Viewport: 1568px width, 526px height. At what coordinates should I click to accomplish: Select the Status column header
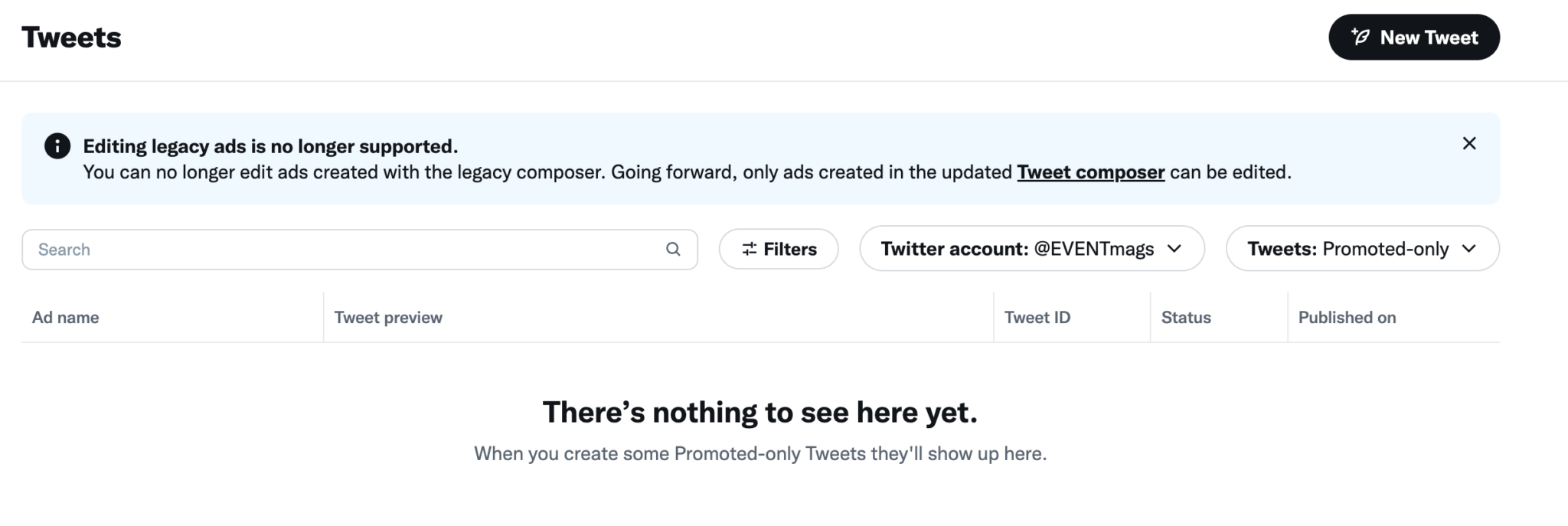(x=1185, y=317)
